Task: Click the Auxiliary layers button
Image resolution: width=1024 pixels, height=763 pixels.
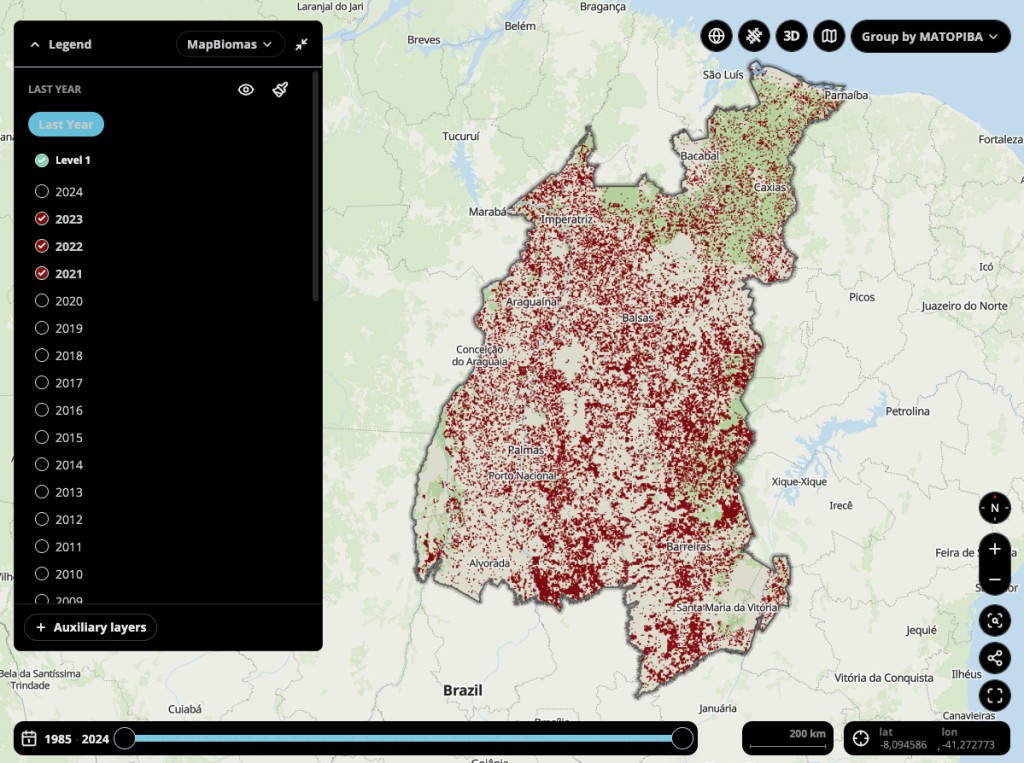Action: pos(91,627)
